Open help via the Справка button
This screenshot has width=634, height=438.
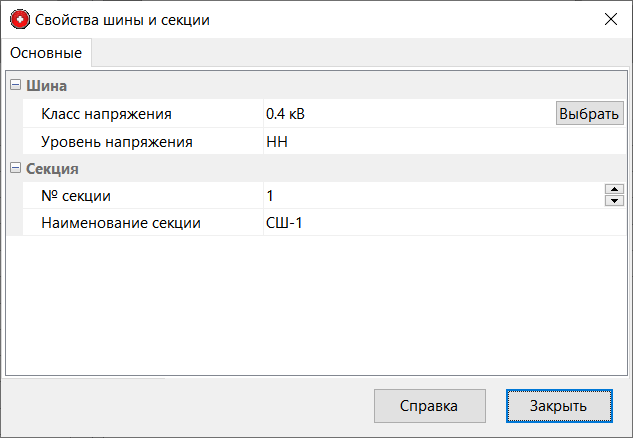429,406
